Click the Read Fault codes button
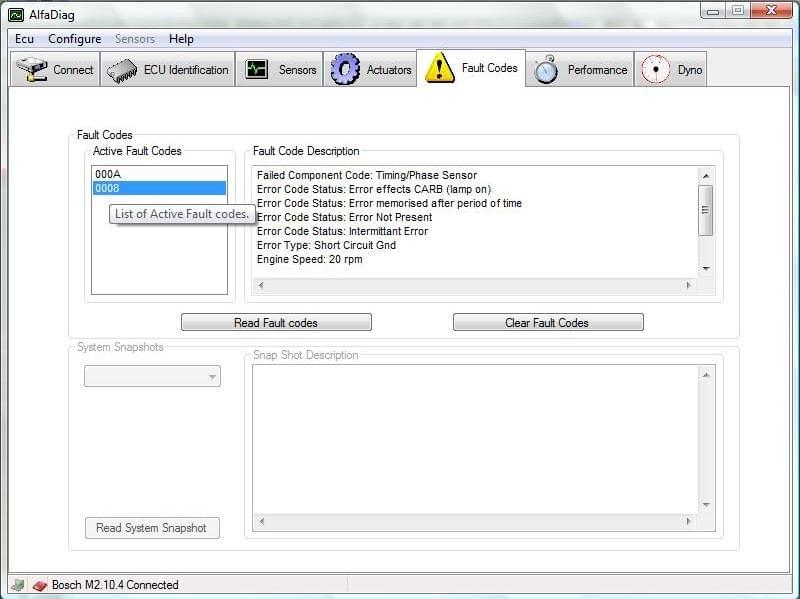 (x=276, y=322)
